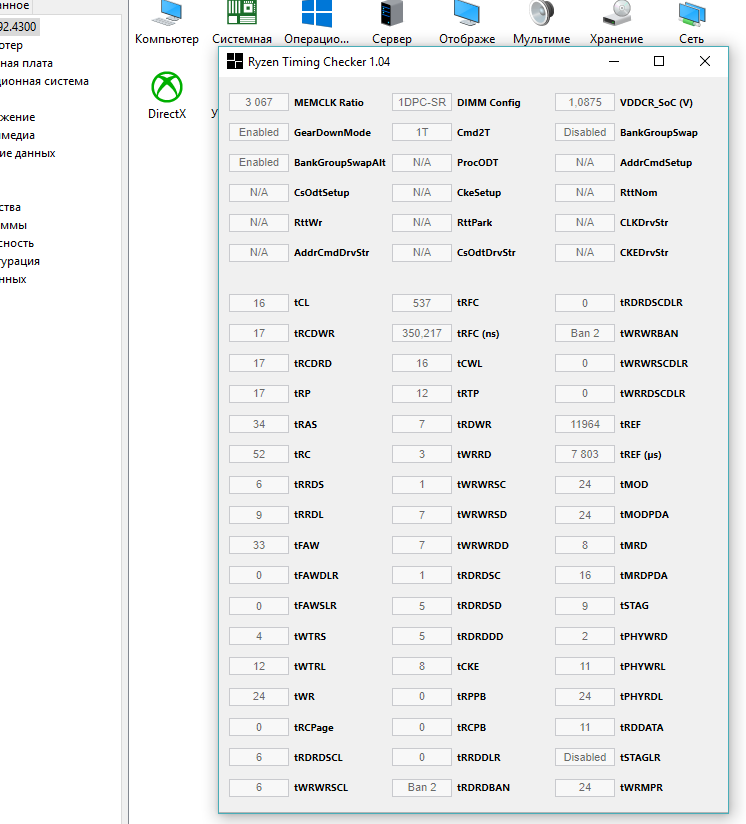Screen dimensions: 746x824
Task: Open the Отображение monitor icon
Action: point(467,21)
